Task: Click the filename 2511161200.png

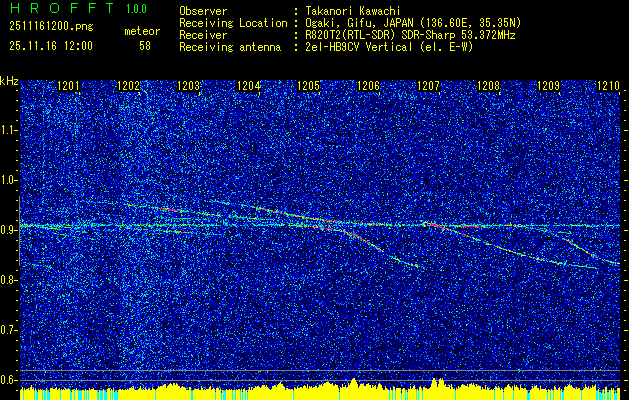Action: pos(51,27)
